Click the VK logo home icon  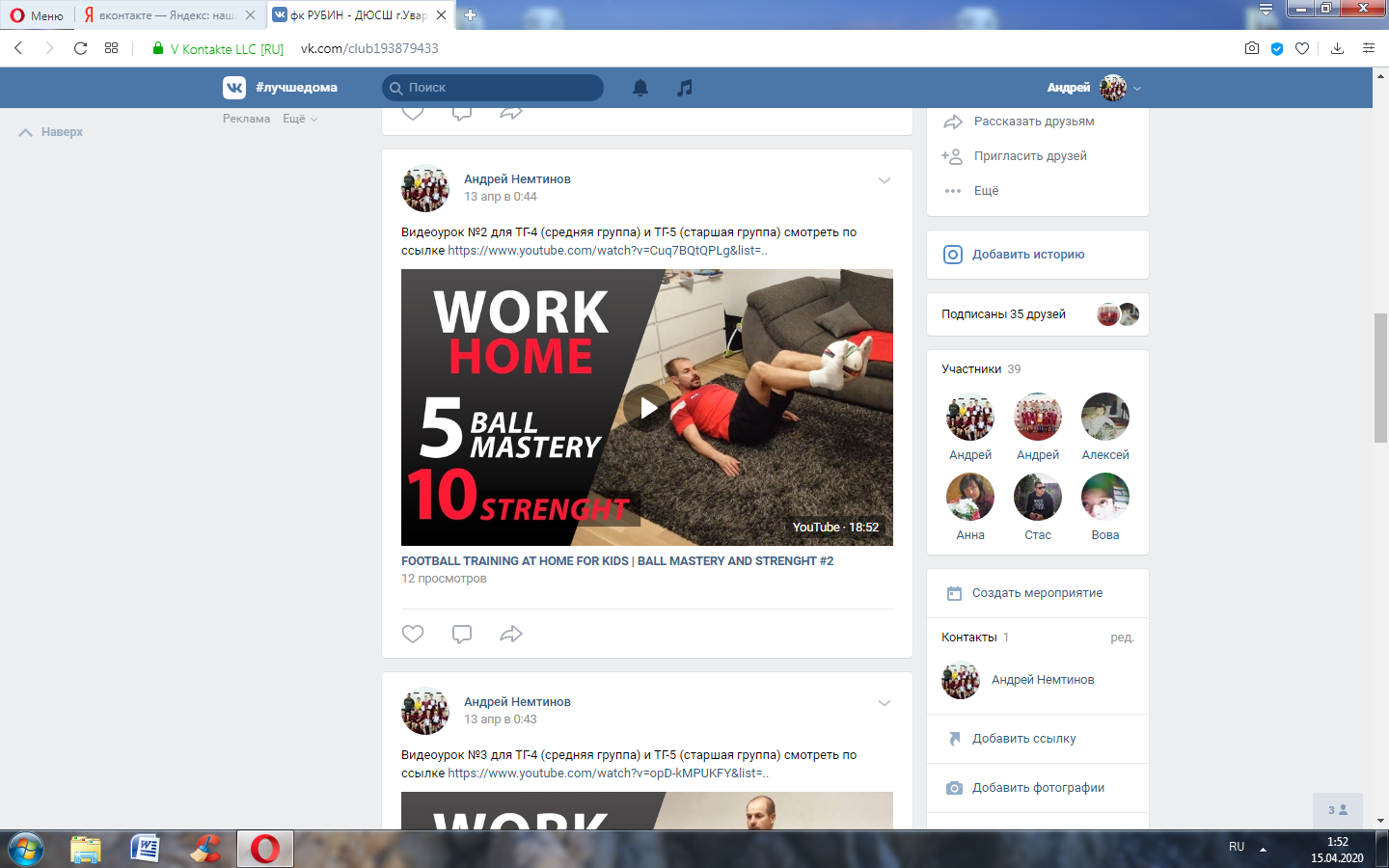pos(234,88)
